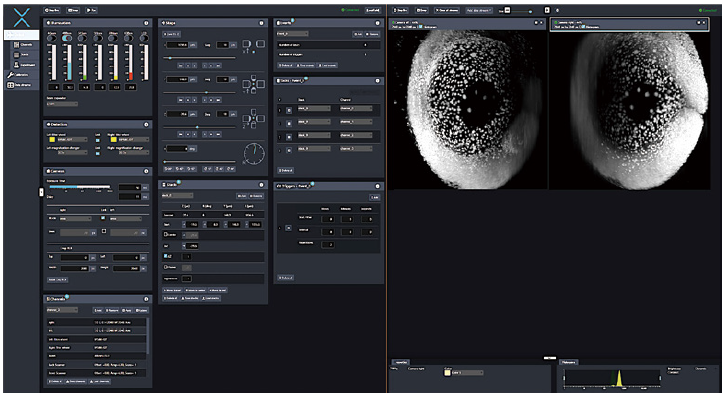Open the Stage panel info icon
The height and width of the screenshot is (397, 726).
click(x=262, y=23)
